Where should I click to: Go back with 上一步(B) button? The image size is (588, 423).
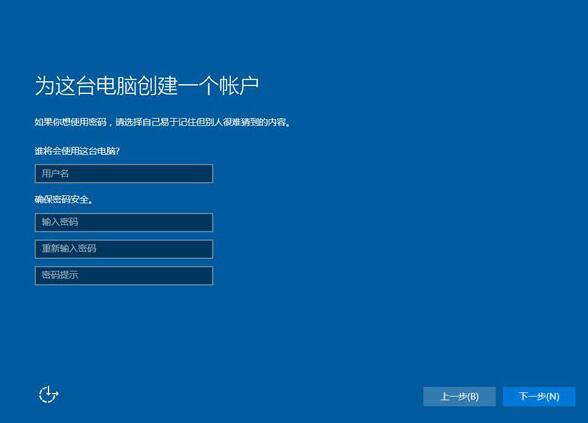point(459,396)
